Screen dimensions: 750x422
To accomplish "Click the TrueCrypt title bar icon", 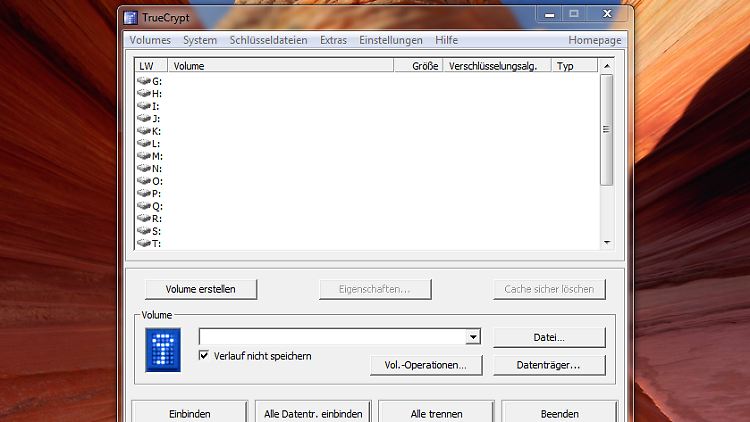I will 130,17.
